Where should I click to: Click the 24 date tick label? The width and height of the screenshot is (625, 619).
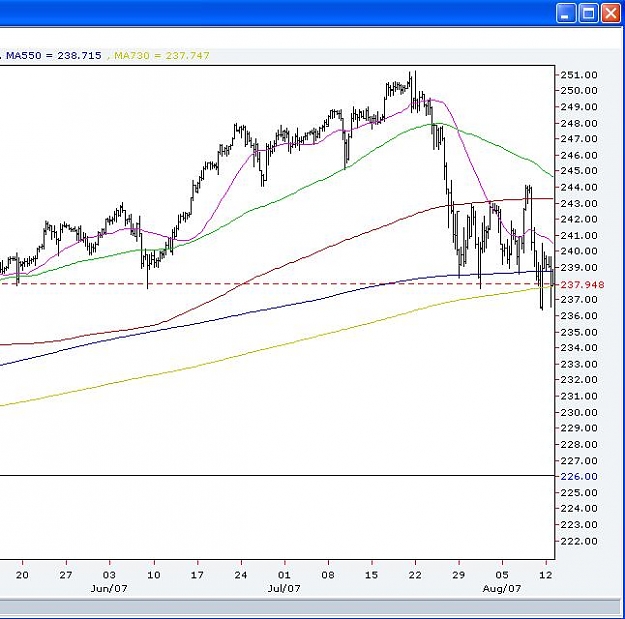(240, 575)
